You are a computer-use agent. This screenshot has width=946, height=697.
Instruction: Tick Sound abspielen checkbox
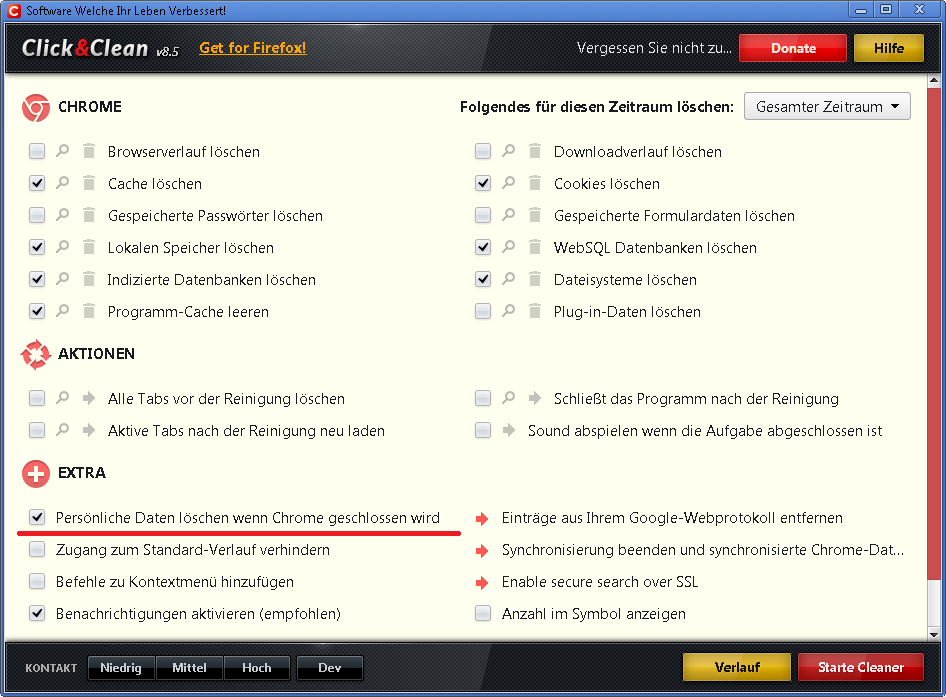tap(483, 430)
